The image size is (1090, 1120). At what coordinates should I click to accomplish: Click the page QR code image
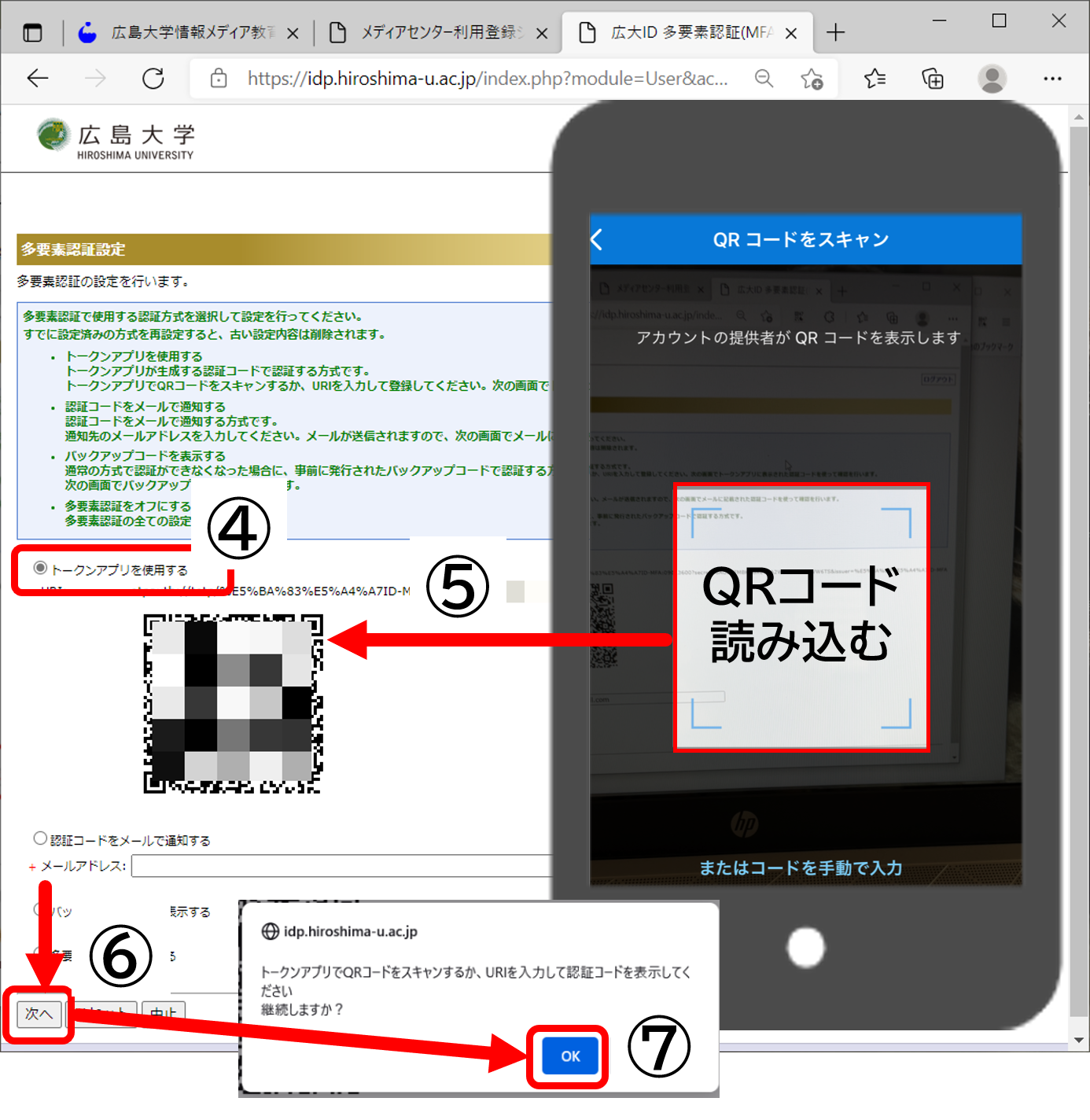[233, 703]
